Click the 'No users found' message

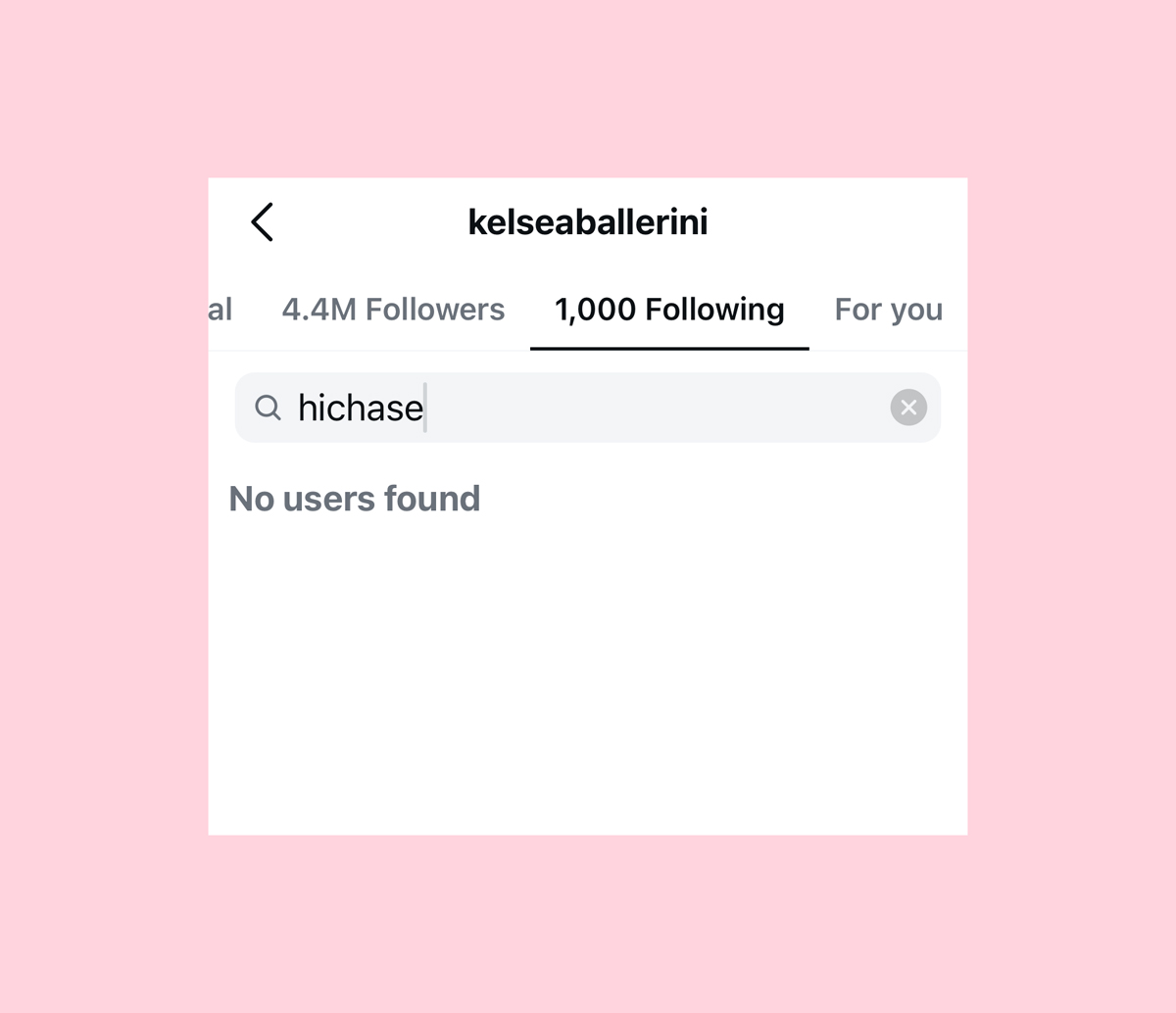click(354, 499)
